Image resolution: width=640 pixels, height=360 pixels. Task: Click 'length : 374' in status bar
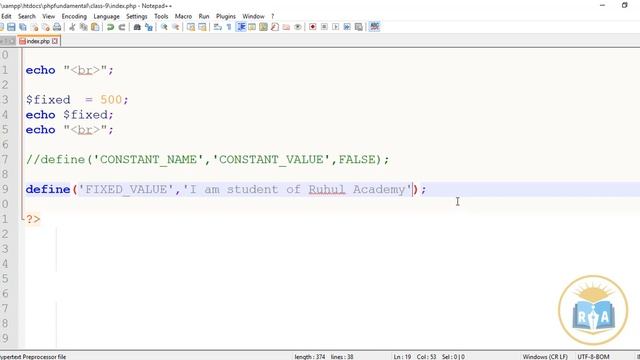pyautogui.click(x=310, y=357)
